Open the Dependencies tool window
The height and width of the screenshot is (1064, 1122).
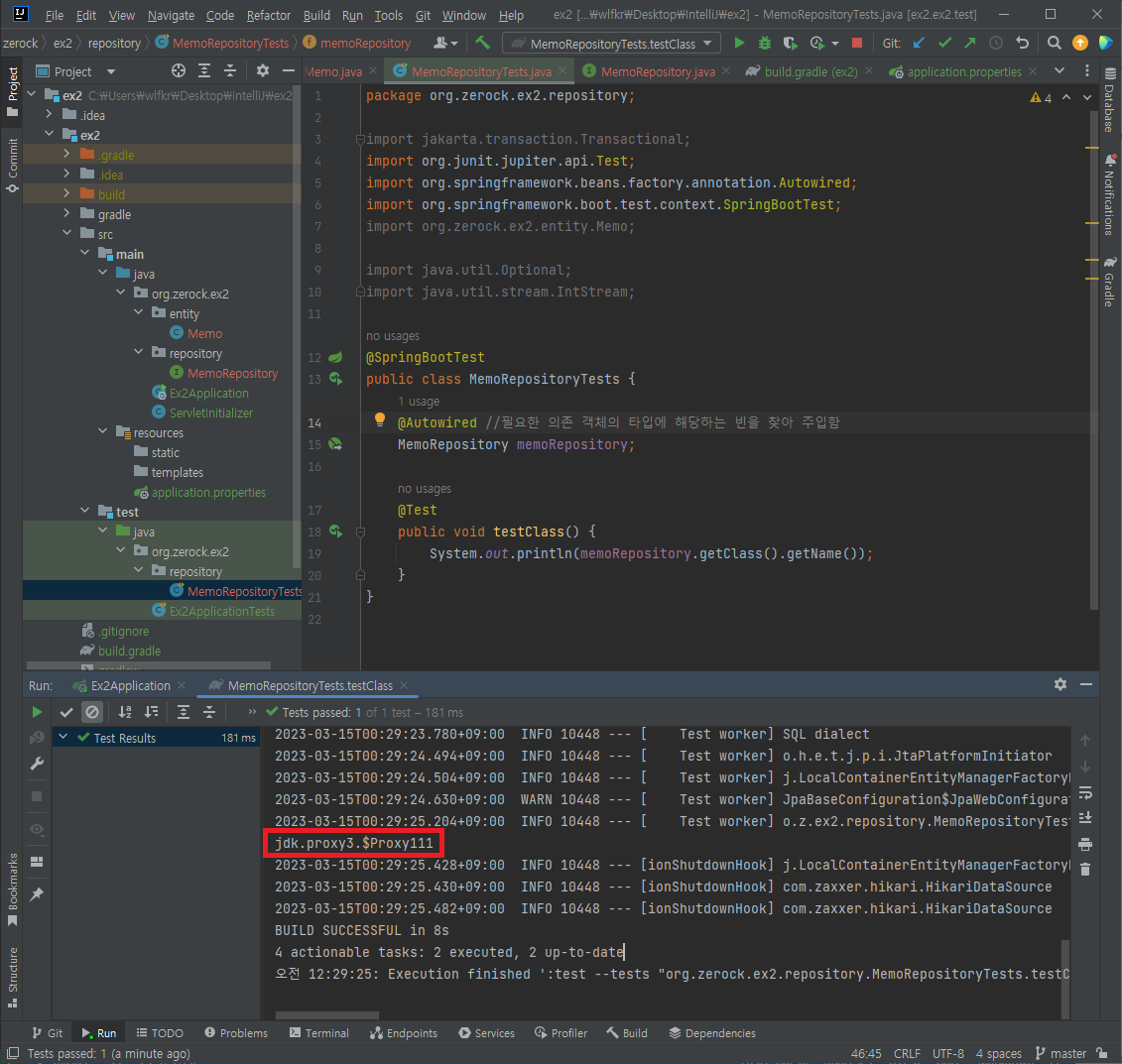point(712,1032)
